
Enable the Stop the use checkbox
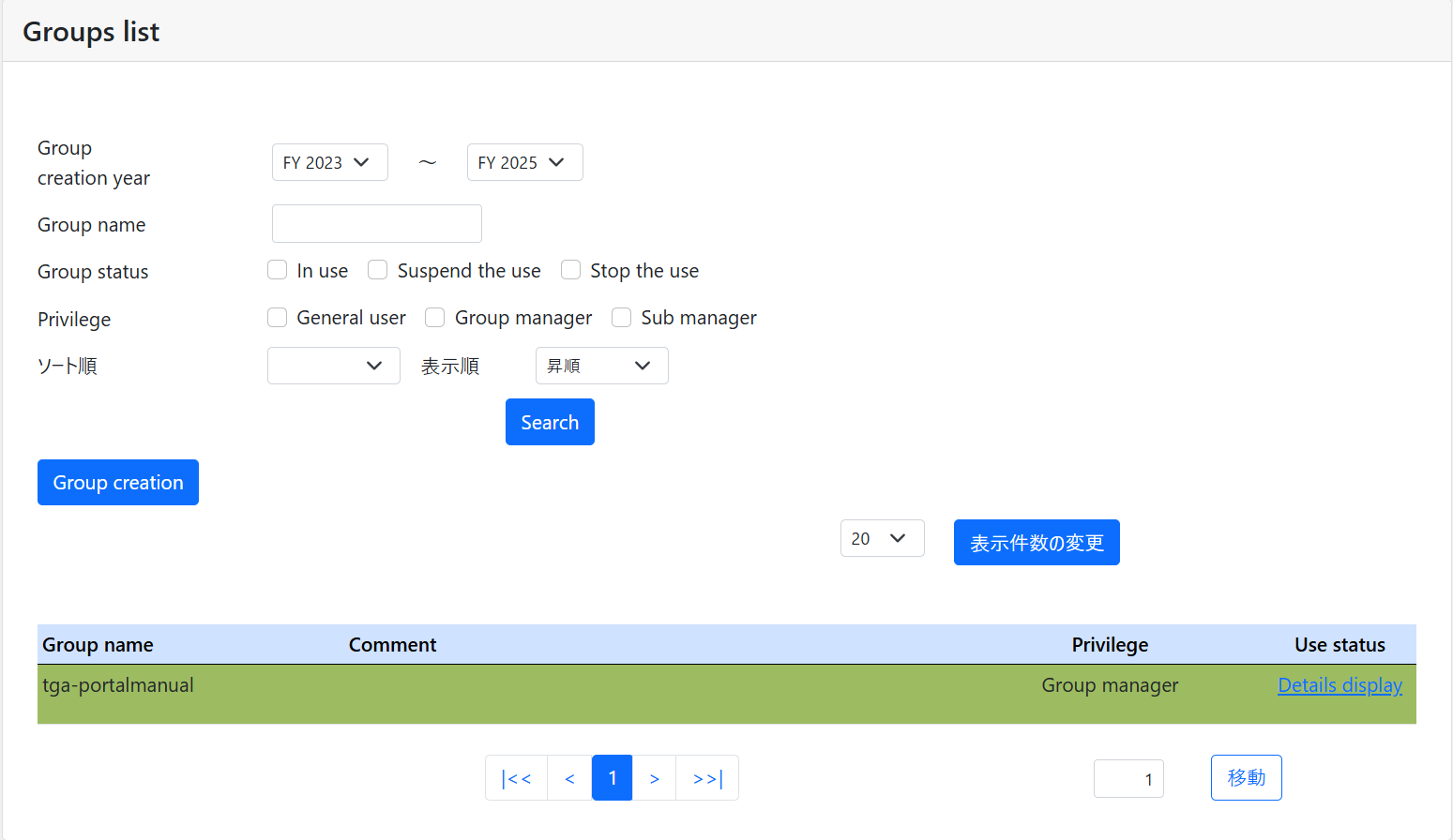(x=570, y=271)
